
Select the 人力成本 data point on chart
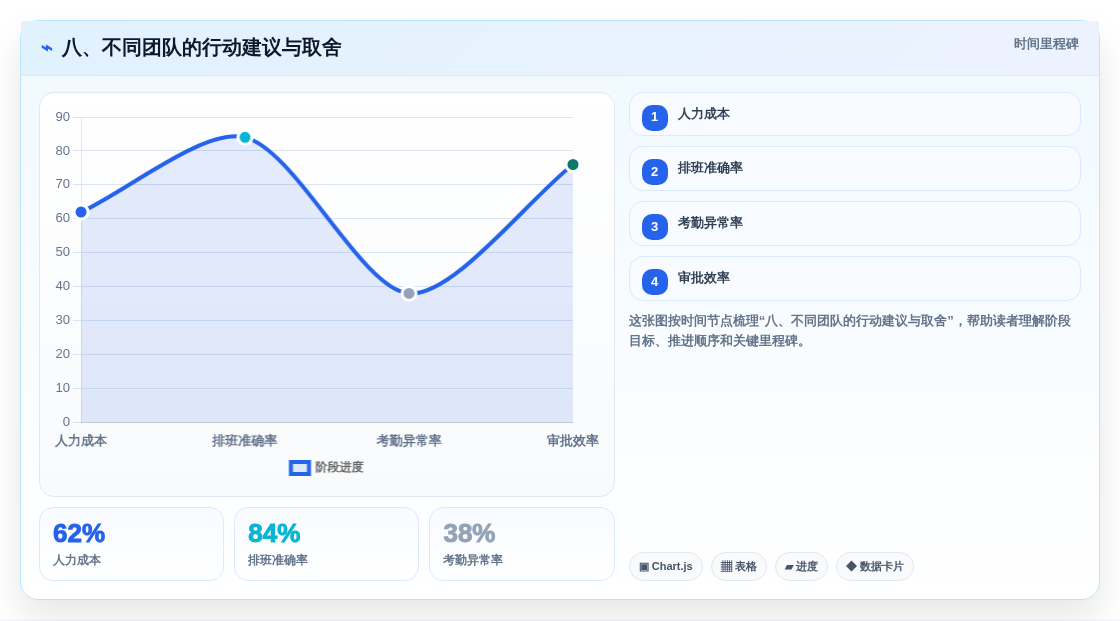click(x=81, y=212)
